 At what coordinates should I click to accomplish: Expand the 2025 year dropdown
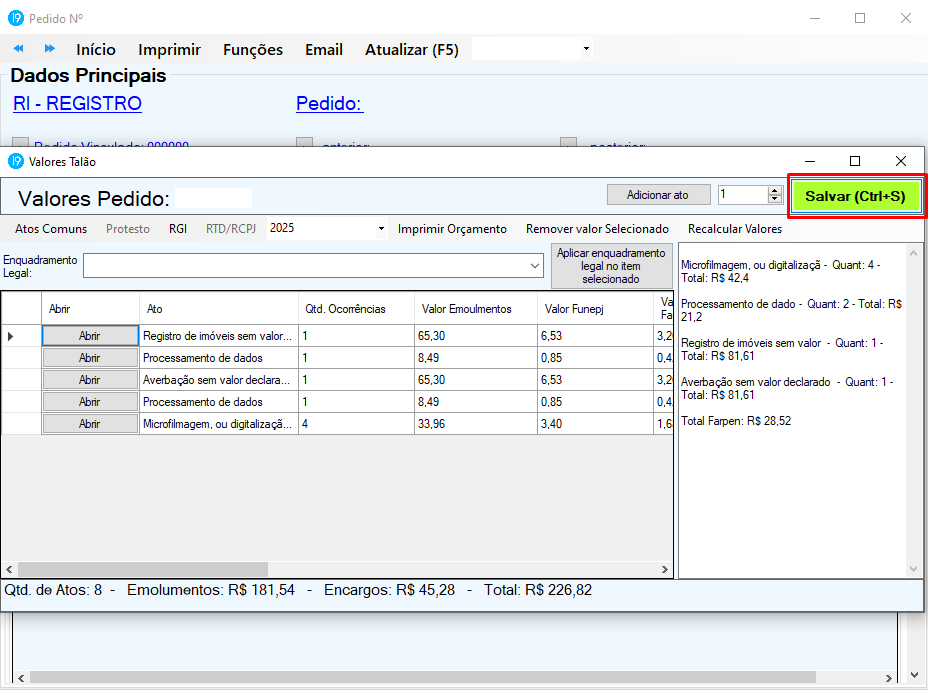[x=381, y=229]
